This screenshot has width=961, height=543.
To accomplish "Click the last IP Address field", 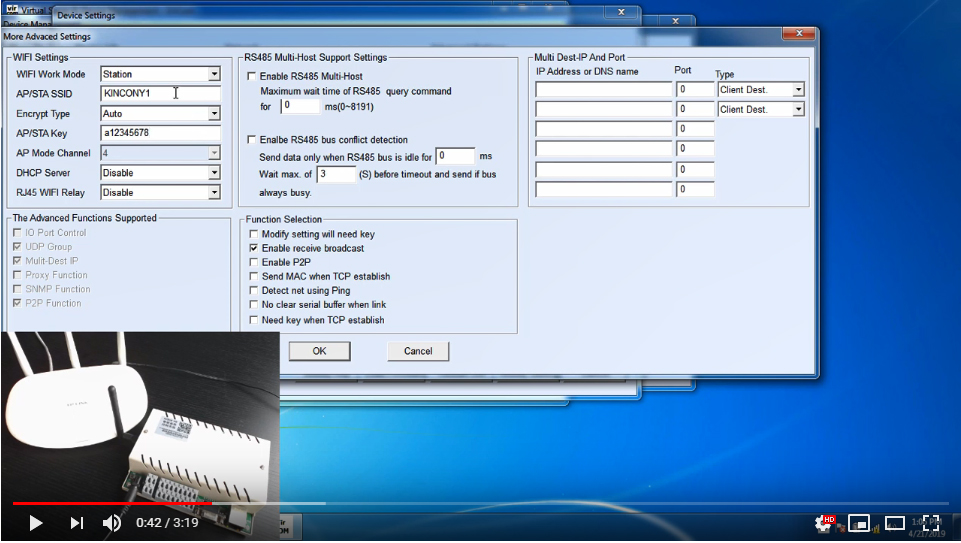I will pos(604,189).
